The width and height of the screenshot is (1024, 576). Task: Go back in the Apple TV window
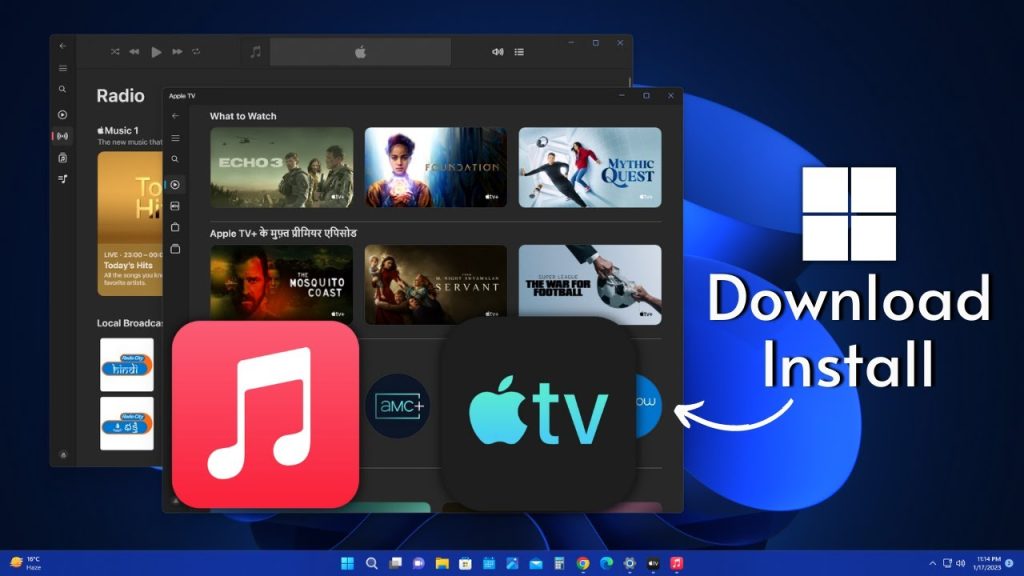tap(175, 116)
